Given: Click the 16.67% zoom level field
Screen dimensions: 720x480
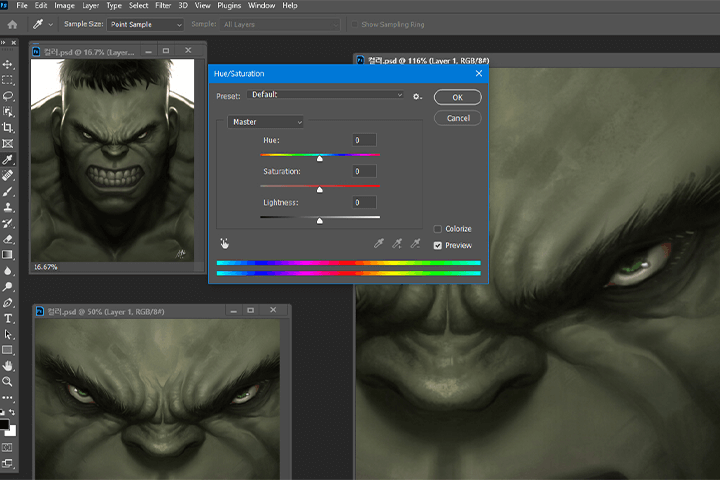Looking at the screenshot, I should click(x=46, y=267).
